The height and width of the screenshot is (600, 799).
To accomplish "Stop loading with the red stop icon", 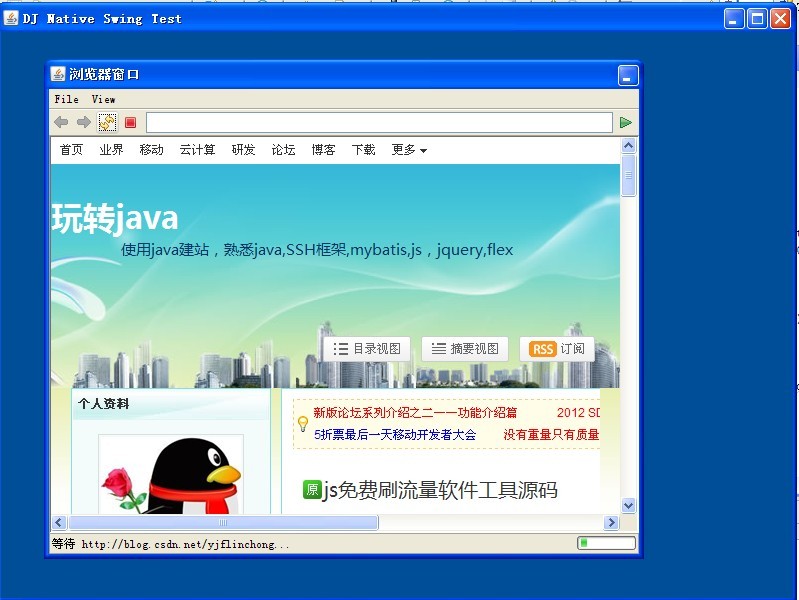I will point(130,122).
